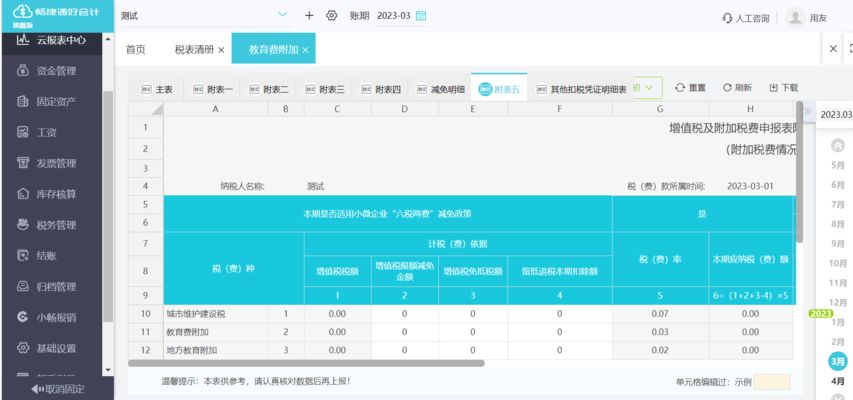The image size is (853, 400).
Task: Click the spreadsheet horizontal scrollbar
Action: (306, 363)
